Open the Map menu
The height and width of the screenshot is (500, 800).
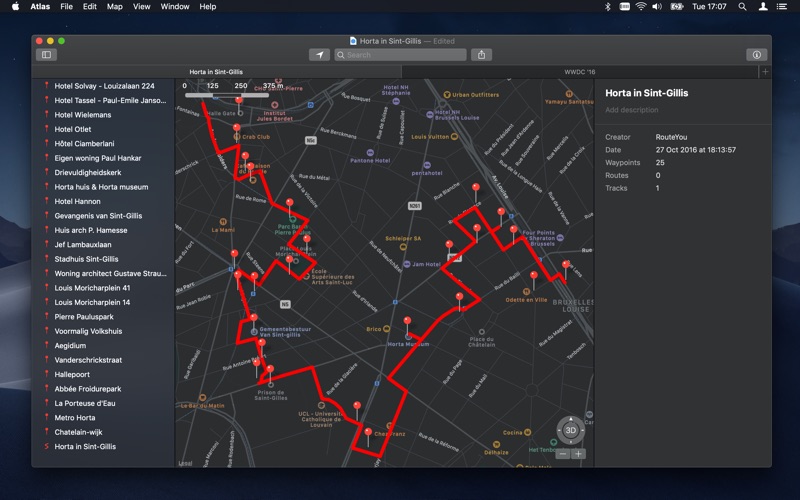click(114, 7)
